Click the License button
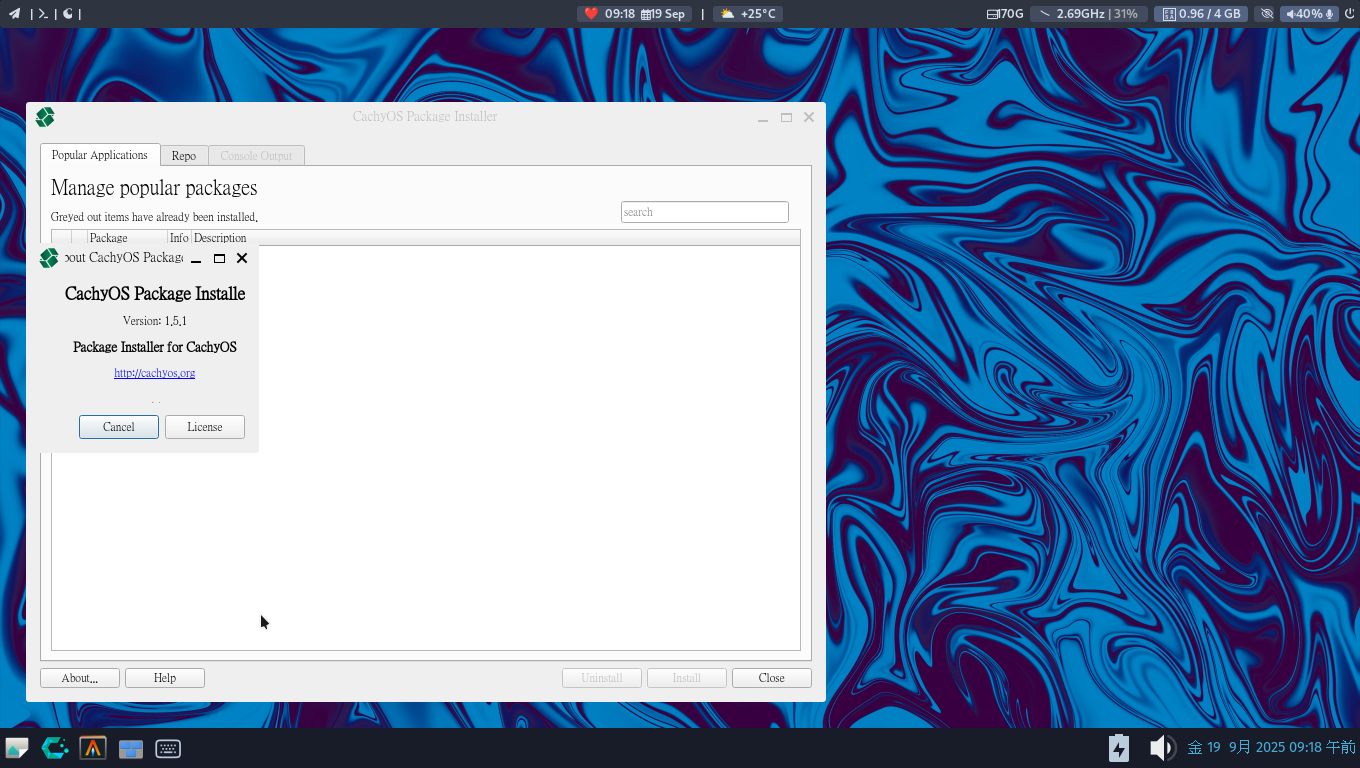The height and width of the screenshot is (768, 1360). pyautogui.click(x=205, y=427)
